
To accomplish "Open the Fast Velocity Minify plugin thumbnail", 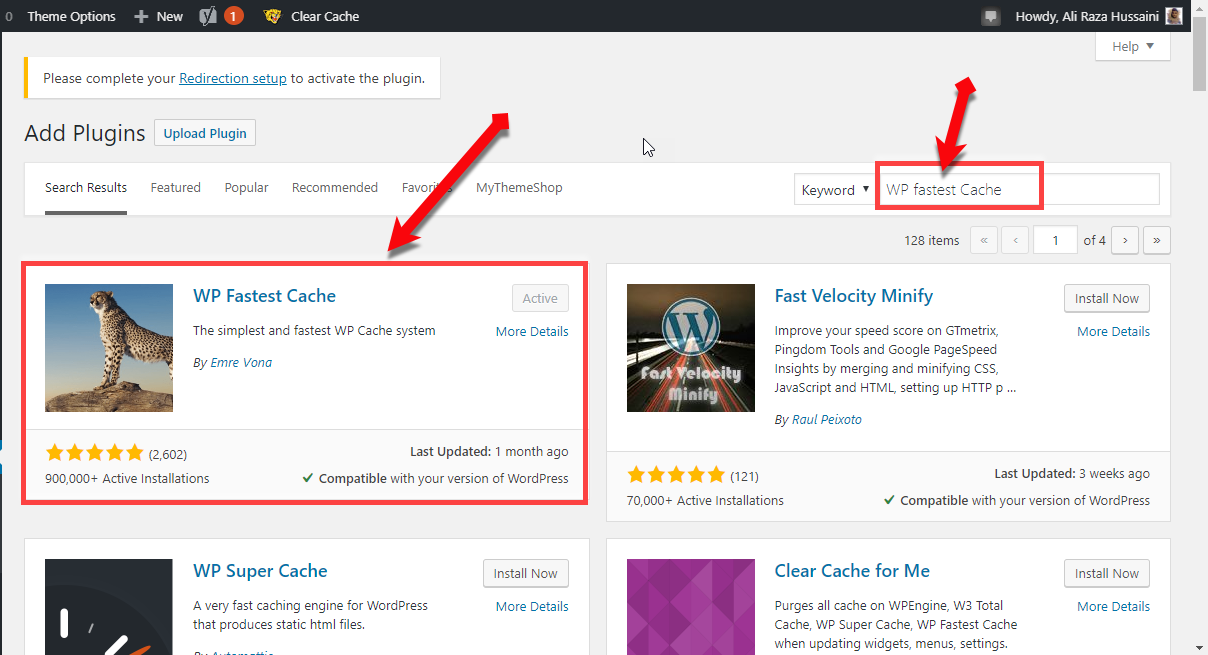I will (691, 348).
